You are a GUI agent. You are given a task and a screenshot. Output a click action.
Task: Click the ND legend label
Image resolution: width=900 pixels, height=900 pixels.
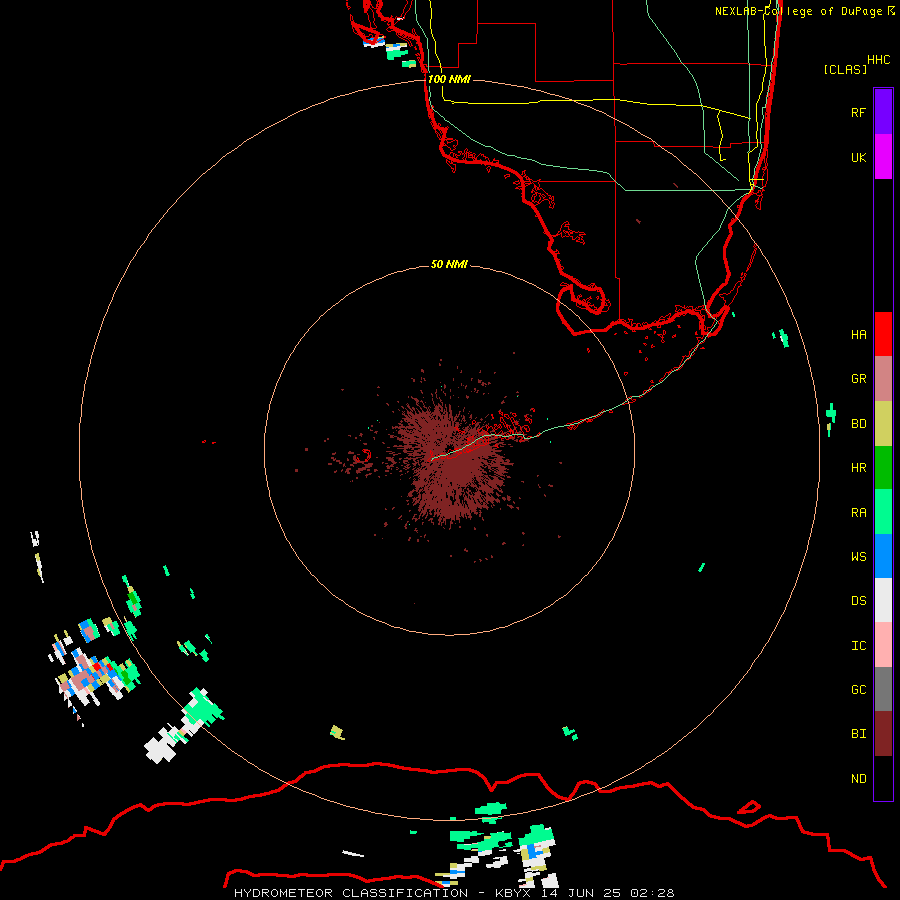coord(858,779)
